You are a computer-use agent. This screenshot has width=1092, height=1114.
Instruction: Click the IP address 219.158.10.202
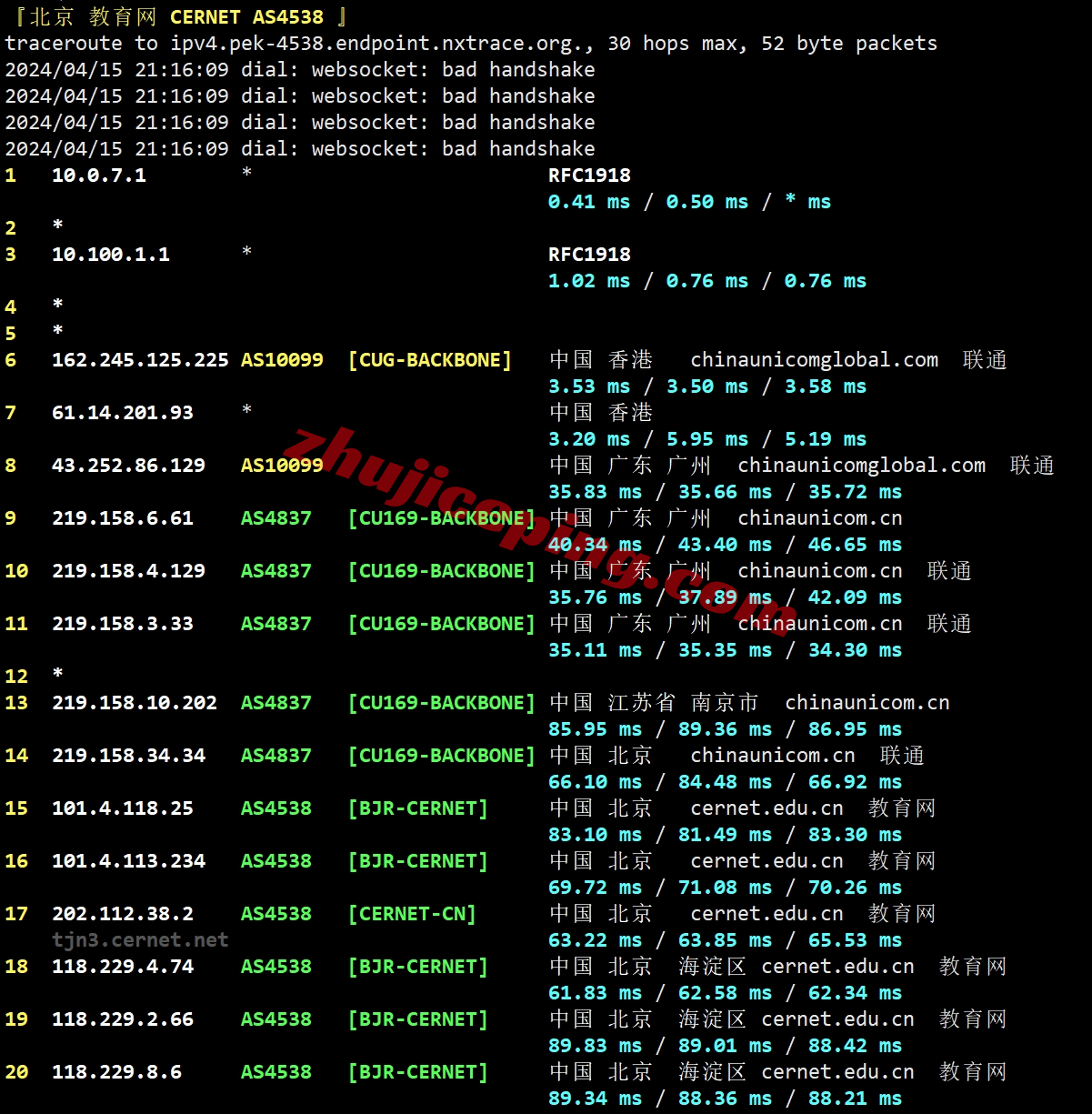click(135, 703)
